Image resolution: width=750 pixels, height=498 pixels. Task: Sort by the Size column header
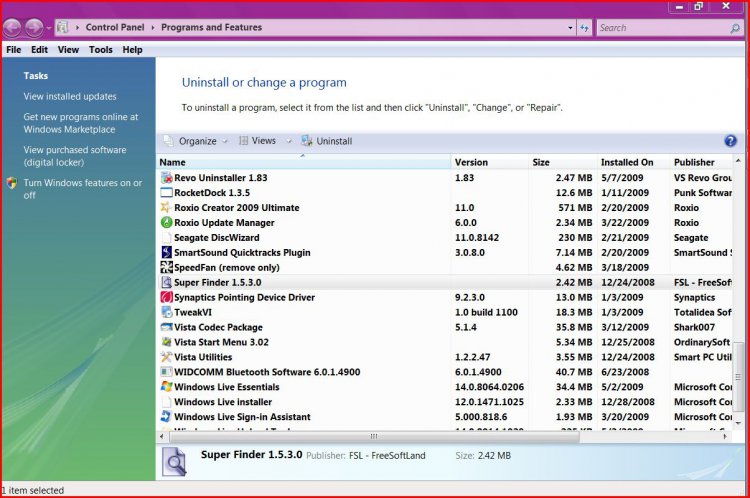[562, 162]
